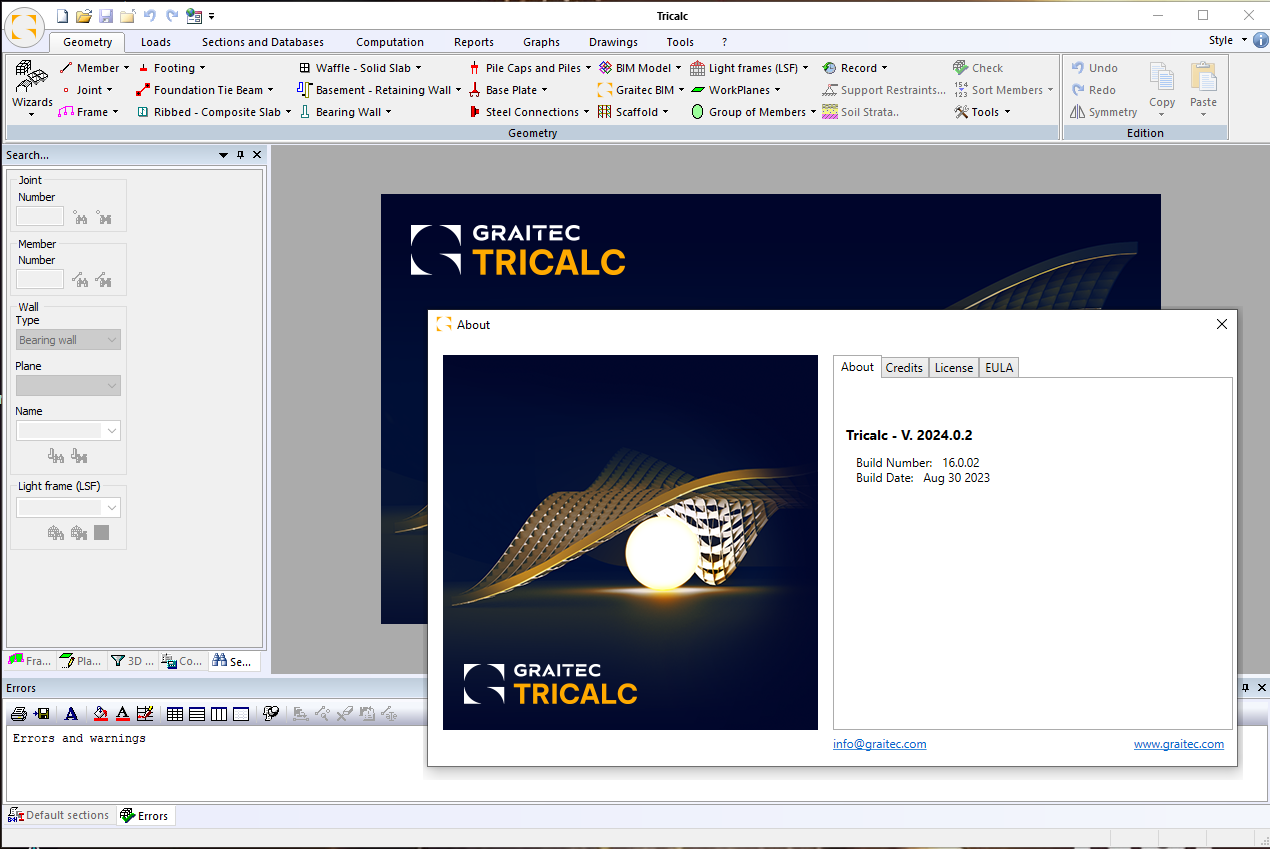
Task: Click the find-member binoculars icon in Search panel
Action: pos(80,280)
